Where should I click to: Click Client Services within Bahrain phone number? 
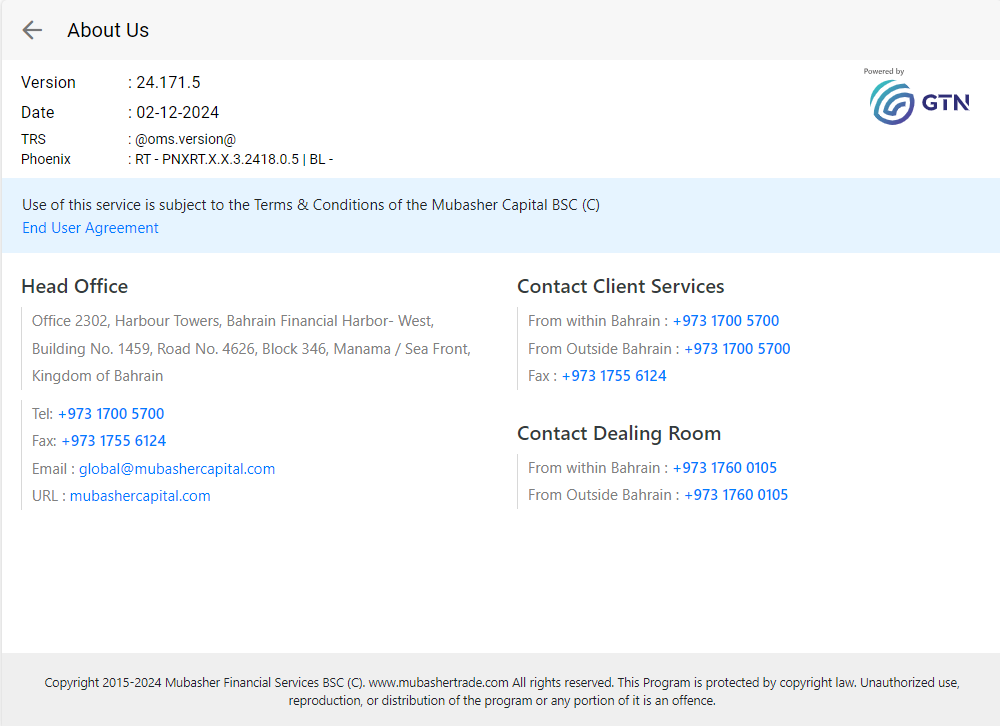point(726,321)
